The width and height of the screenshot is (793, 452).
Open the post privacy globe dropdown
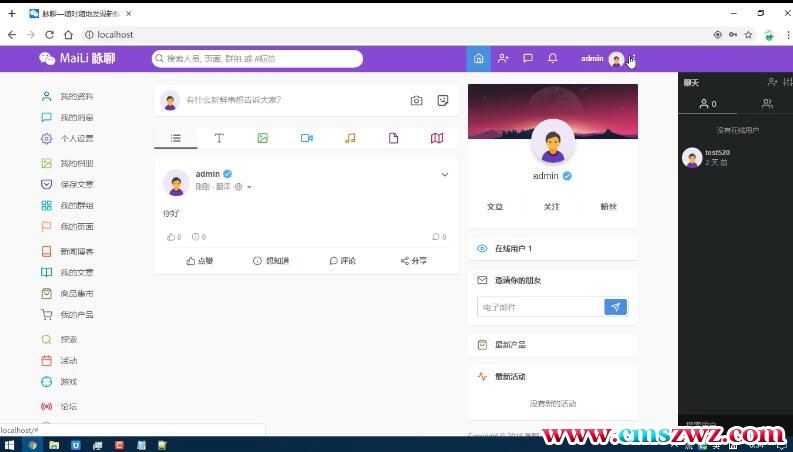(x=242, y=187)
